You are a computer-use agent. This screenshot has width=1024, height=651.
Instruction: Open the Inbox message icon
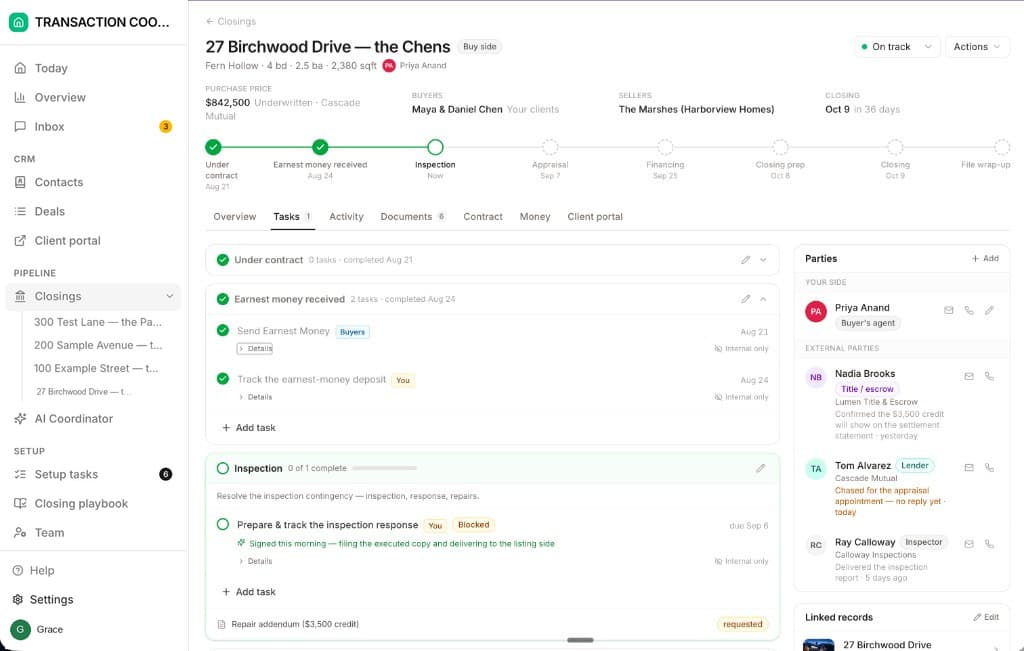tap(20, 126)
